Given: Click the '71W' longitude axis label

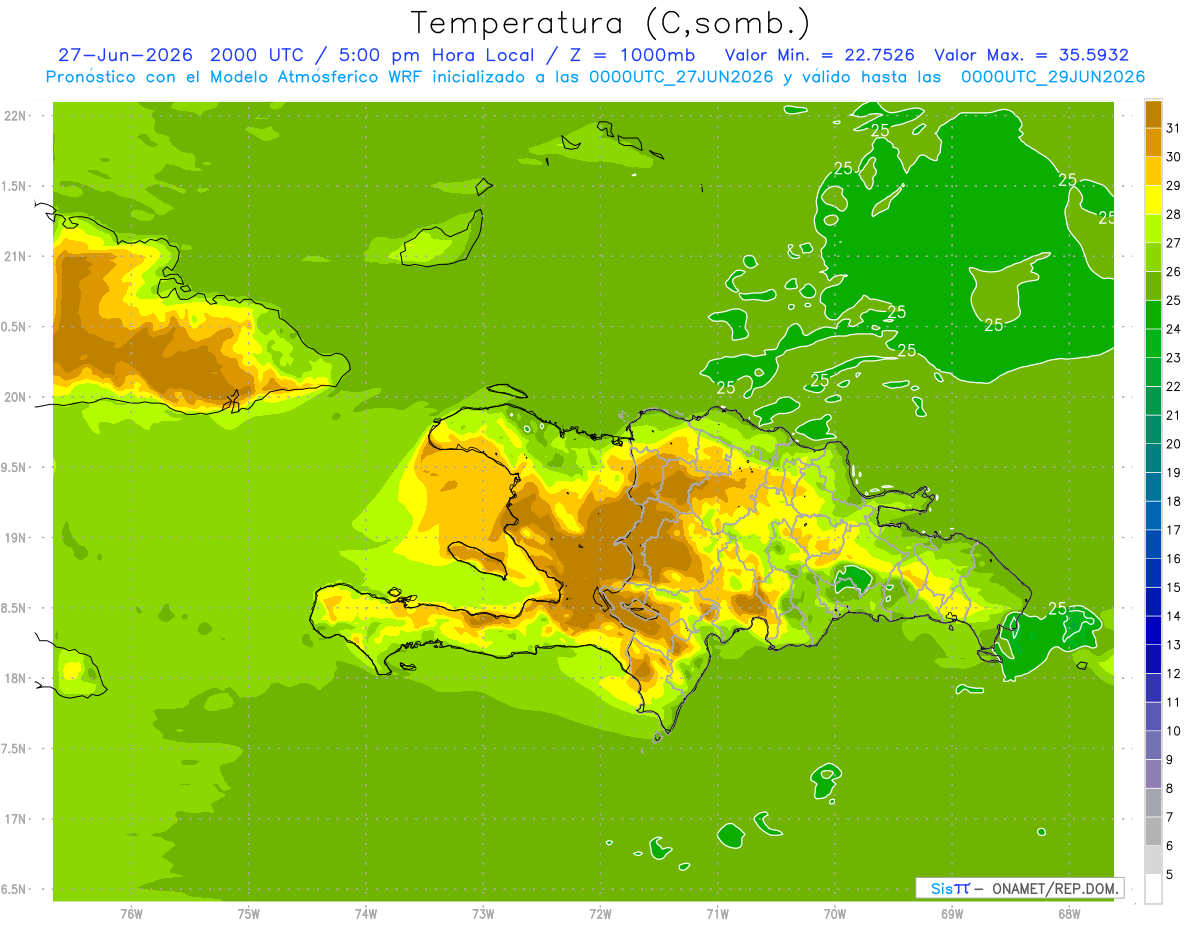Looking at the screenshot, I should coord(717,914).
